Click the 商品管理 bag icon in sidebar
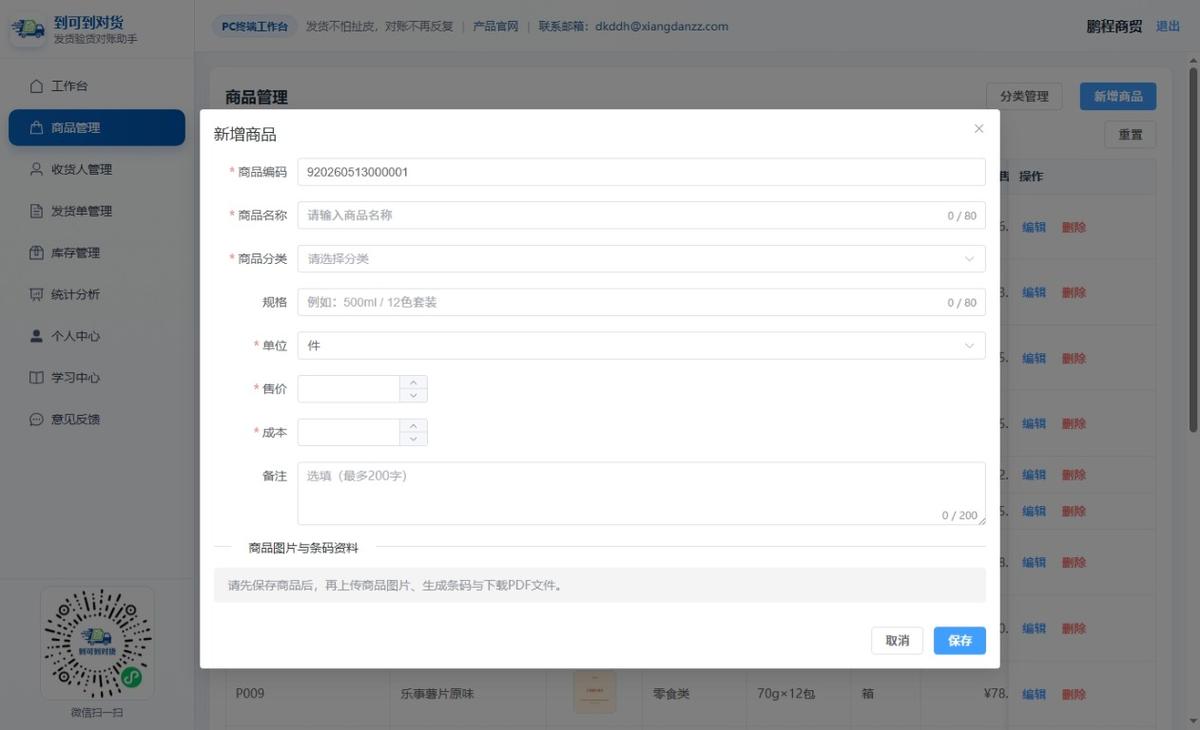 36,128
